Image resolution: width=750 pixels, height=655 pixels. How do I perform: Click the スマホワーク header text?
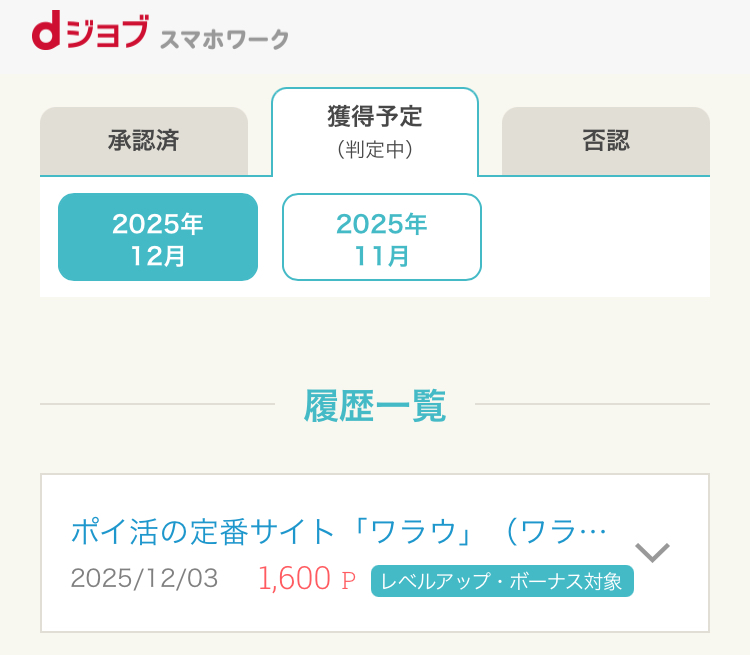(x=224, y=40)
